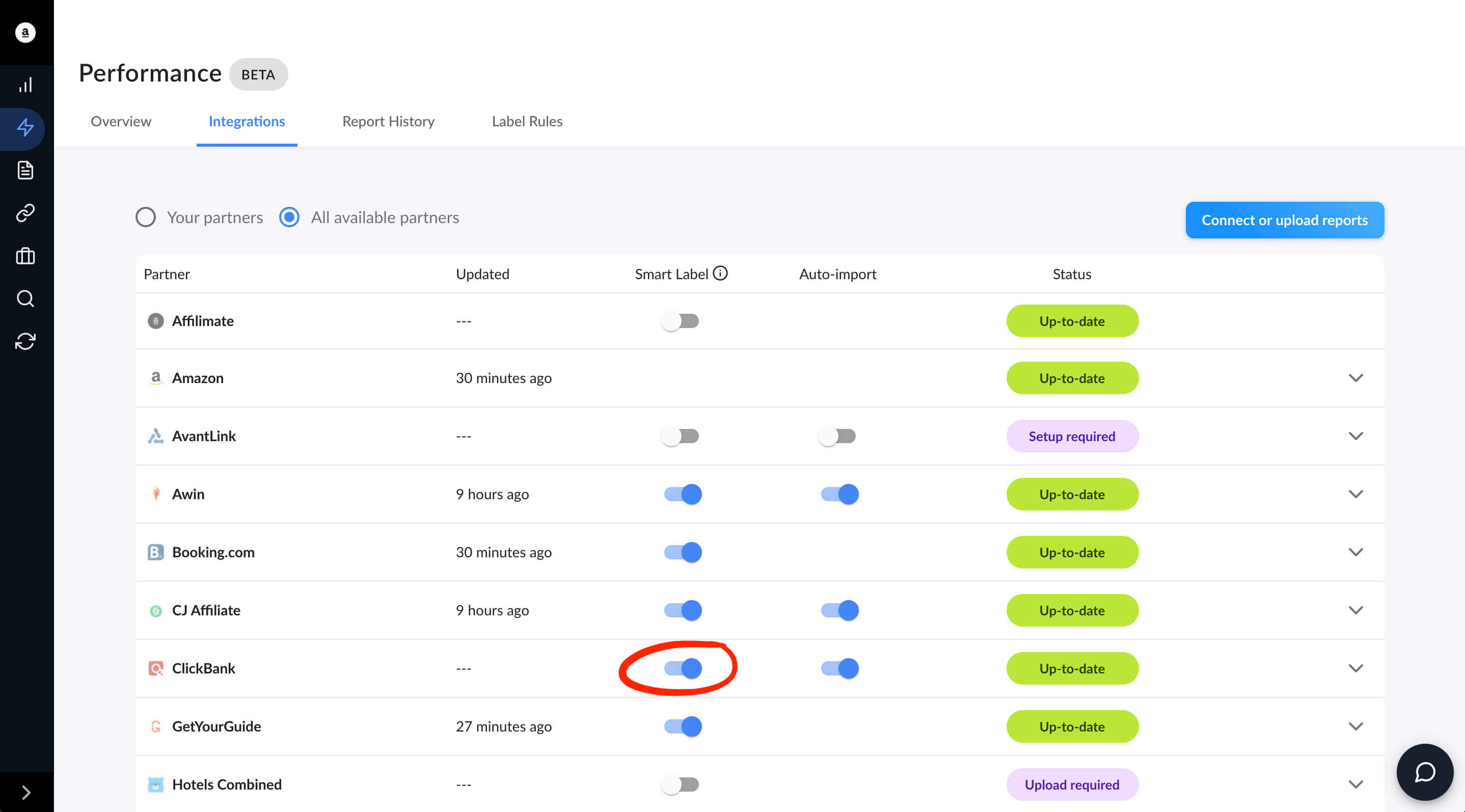Image resolution: width=1465 pixels, height=812 pixels.
Task: Click GetYourGuide '27 minutes ago' cell
Action: point(503,726)
